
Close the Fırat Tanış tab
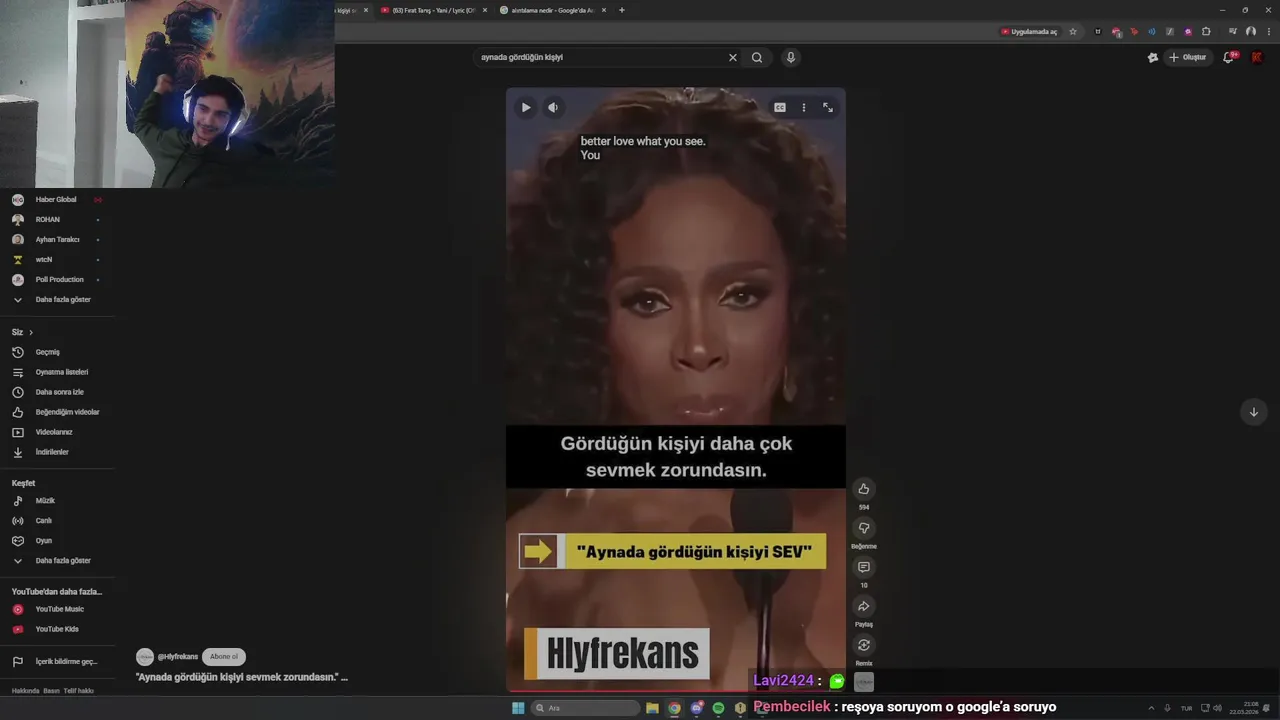pyautogui.click(x=485, y=10)
